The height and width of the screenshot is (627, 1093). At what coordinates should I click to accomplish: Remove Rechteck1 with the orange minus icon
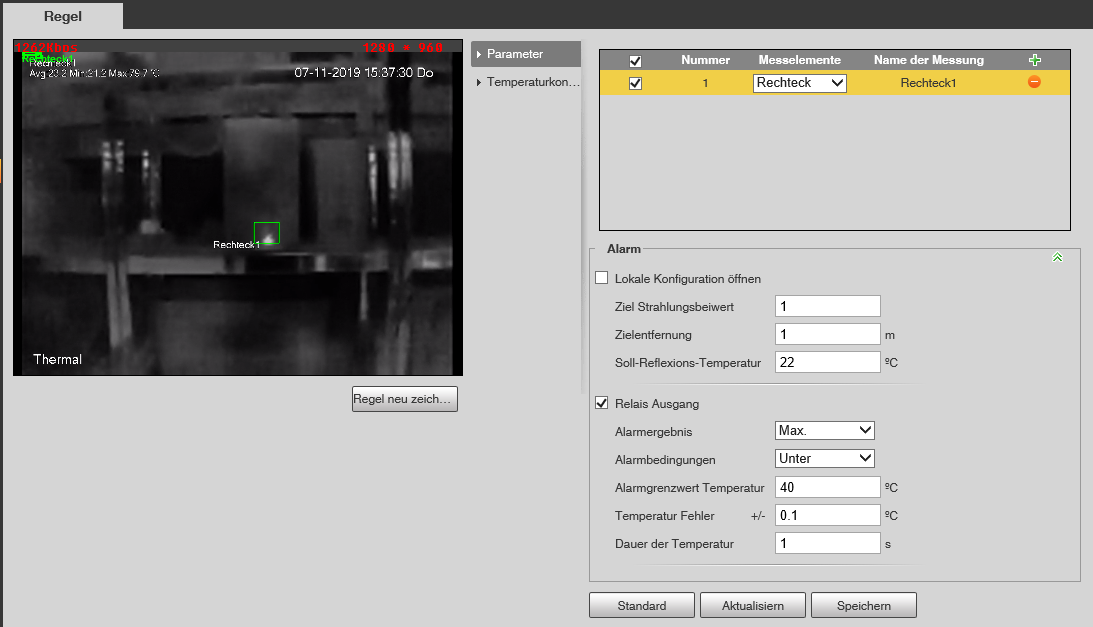click(x=1034, y=82)
